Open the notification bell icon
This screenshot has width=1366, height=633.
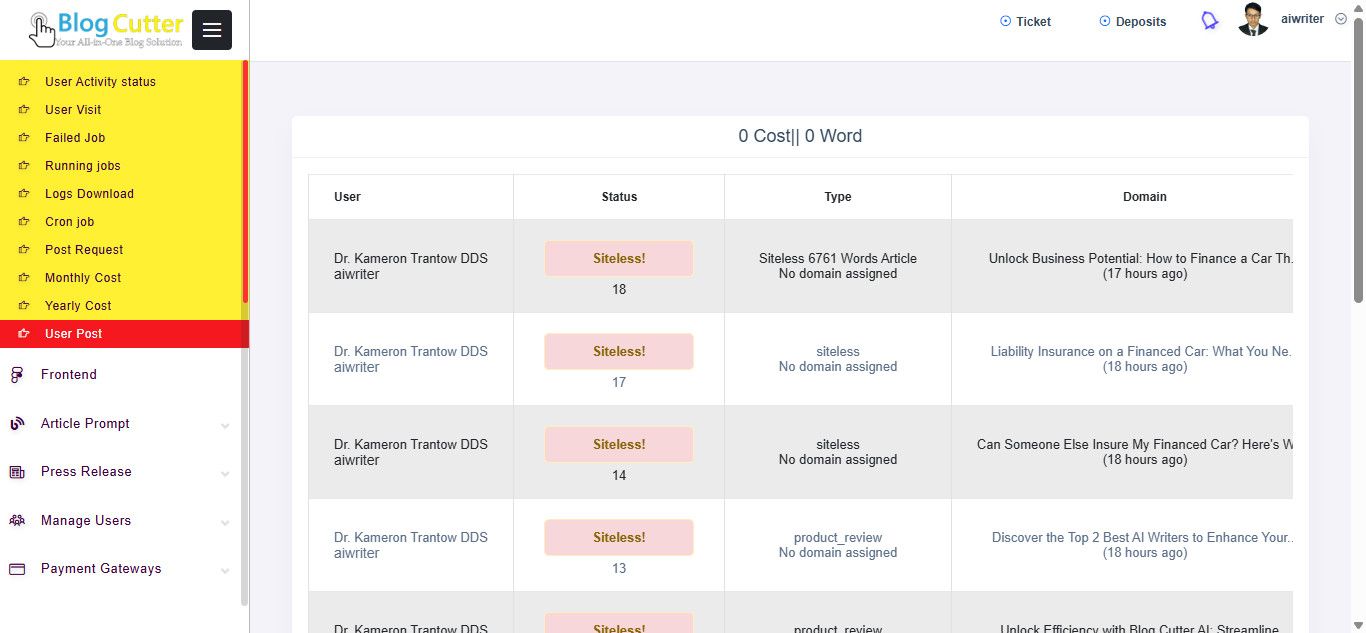point(1210,21)
